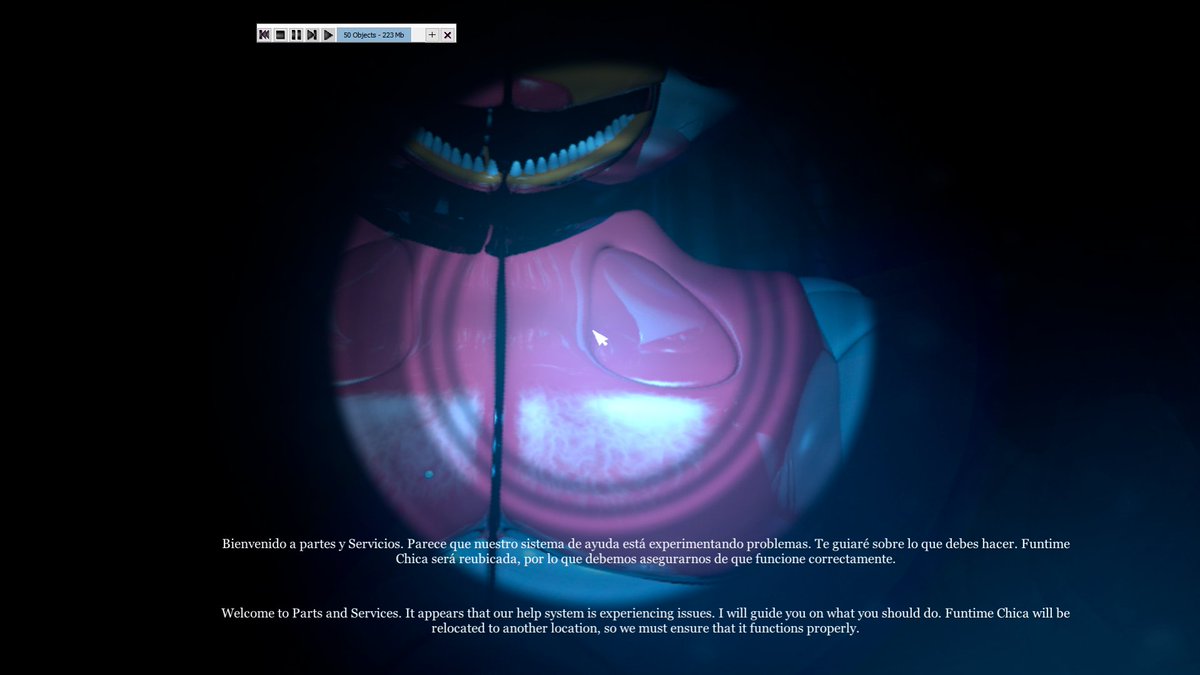Click the dark background left of Chica
The image size is (1200, 675).
[150, 300]
